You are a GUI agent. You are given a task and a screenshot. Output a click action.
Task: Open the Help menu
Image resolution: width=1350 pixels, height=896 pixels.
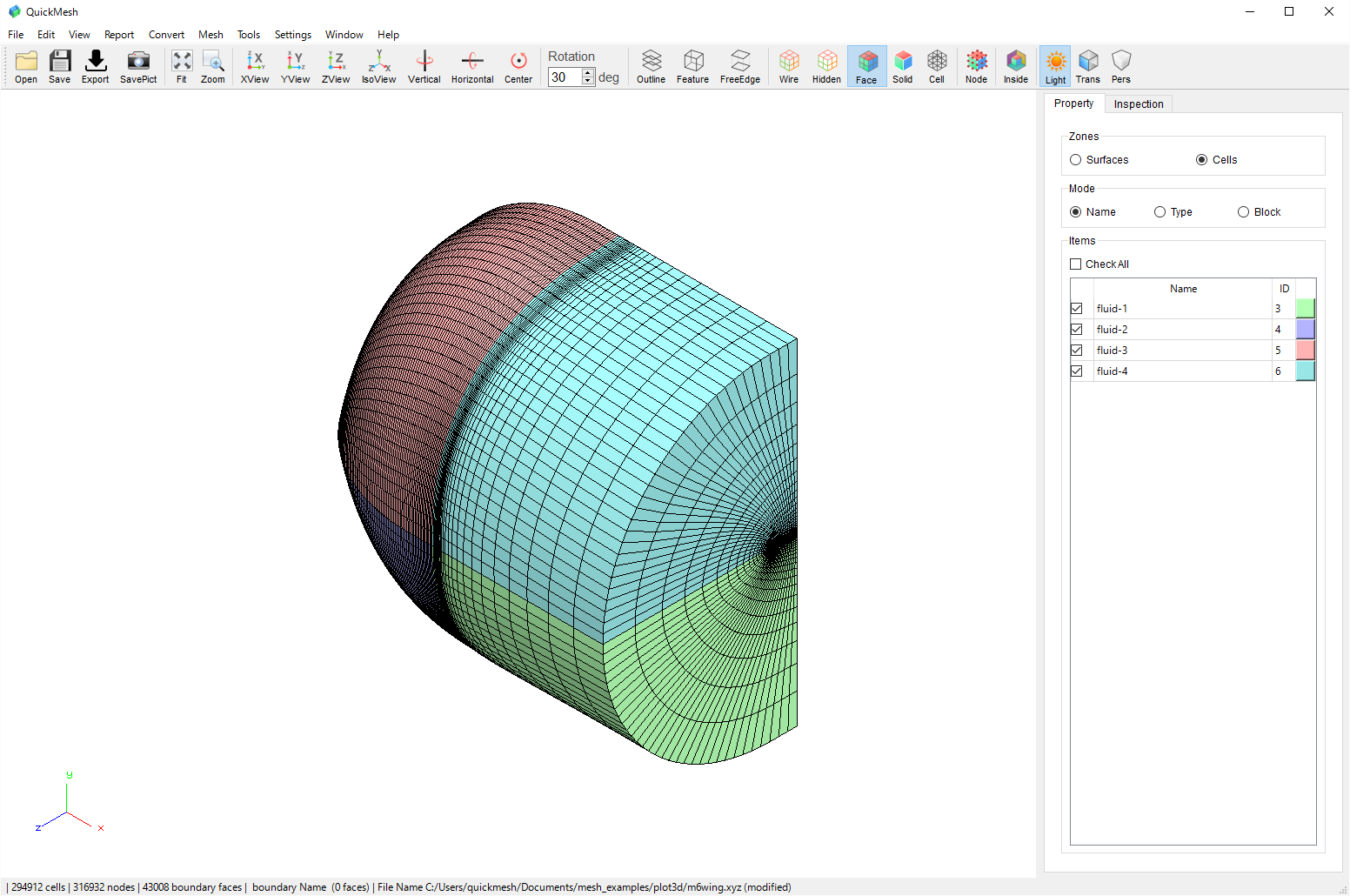pos(388,35)
